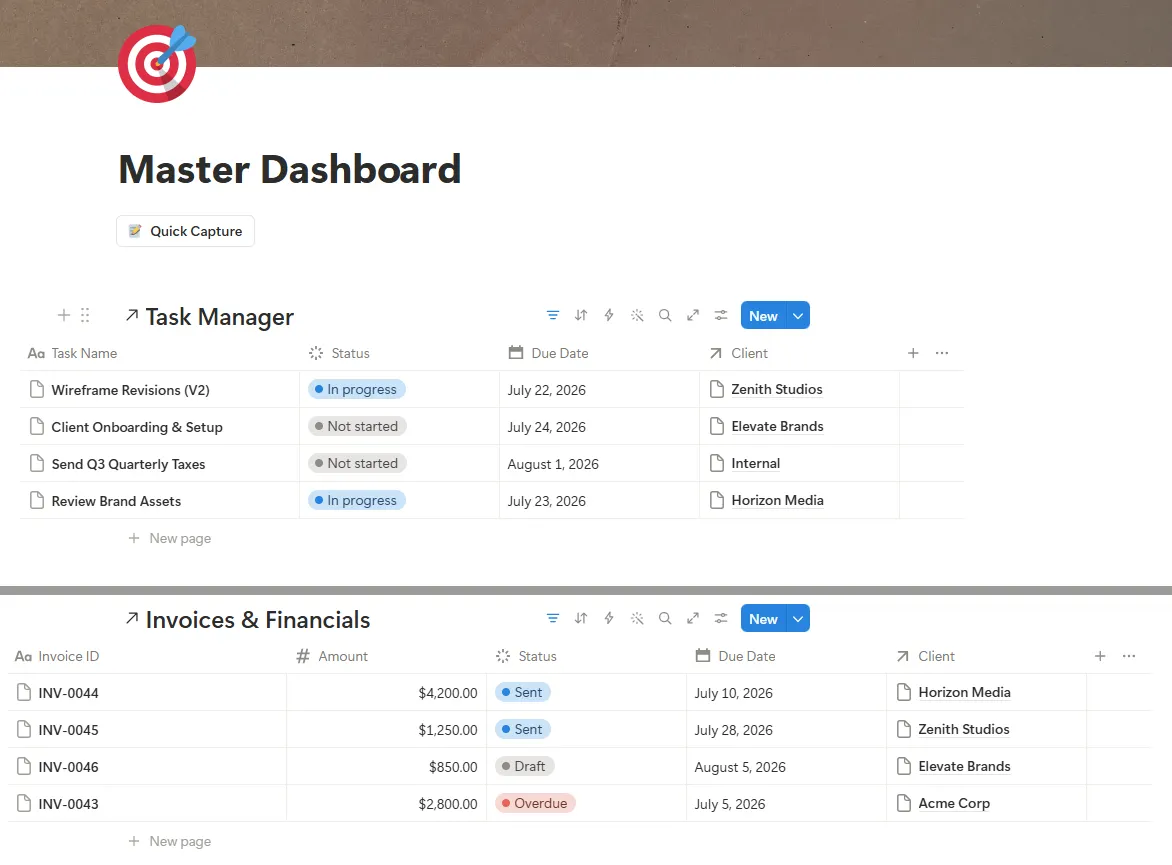Screen dimensions: 1172x865
Task: Open Invoices & Financials view settings
Action: (x=721, y=618)
